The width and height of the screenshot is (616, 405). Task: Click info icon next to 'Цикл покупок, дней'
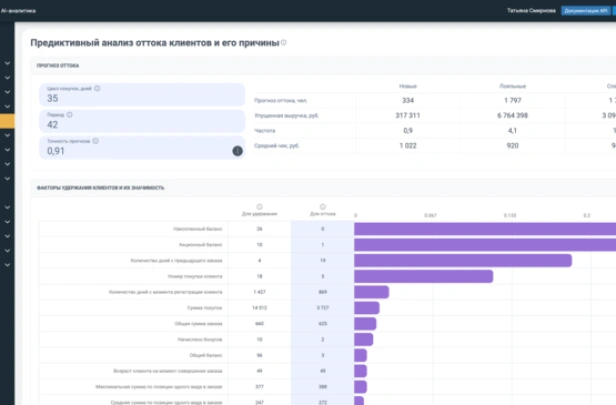pos(97,88)
